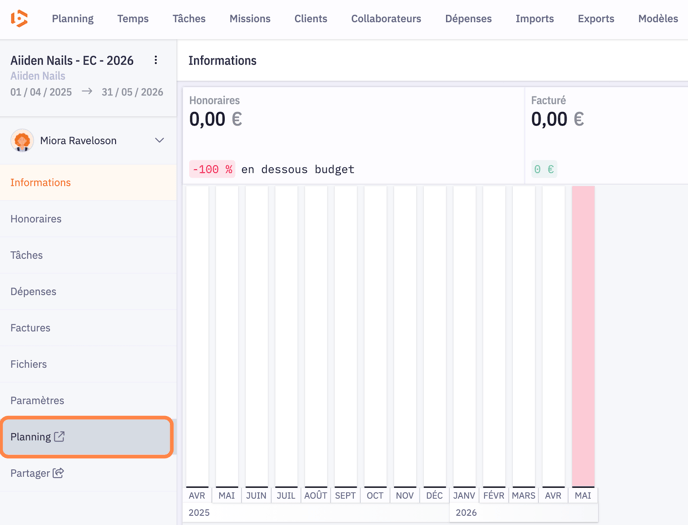Expand the Miora Raveloson collaborator dropdown
The width and height of the screenshot is (688, 525).
(x=159, y=141)
